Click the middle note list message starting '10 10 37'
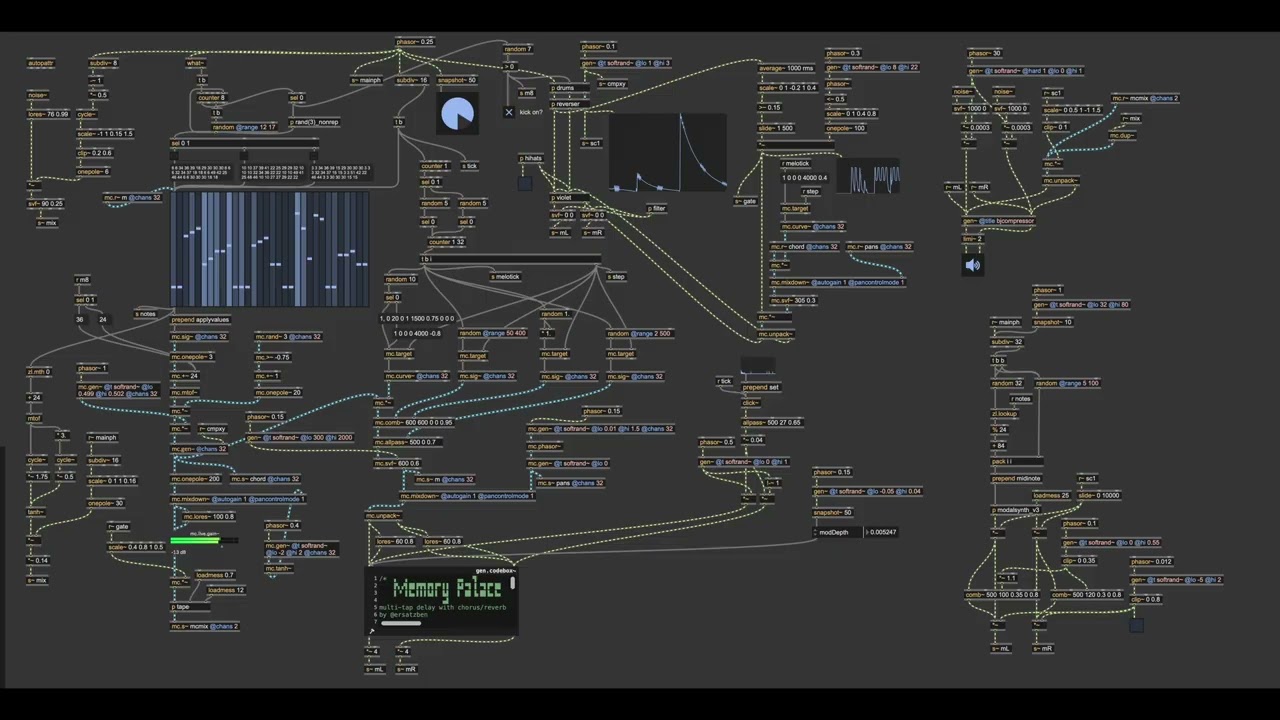Viewport: 1280px width, 720px height. 274,172
